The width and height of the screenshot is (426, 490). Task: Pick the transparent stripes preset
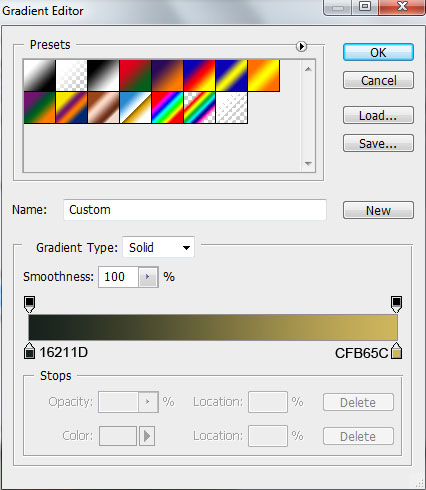(x=231, y=107)
